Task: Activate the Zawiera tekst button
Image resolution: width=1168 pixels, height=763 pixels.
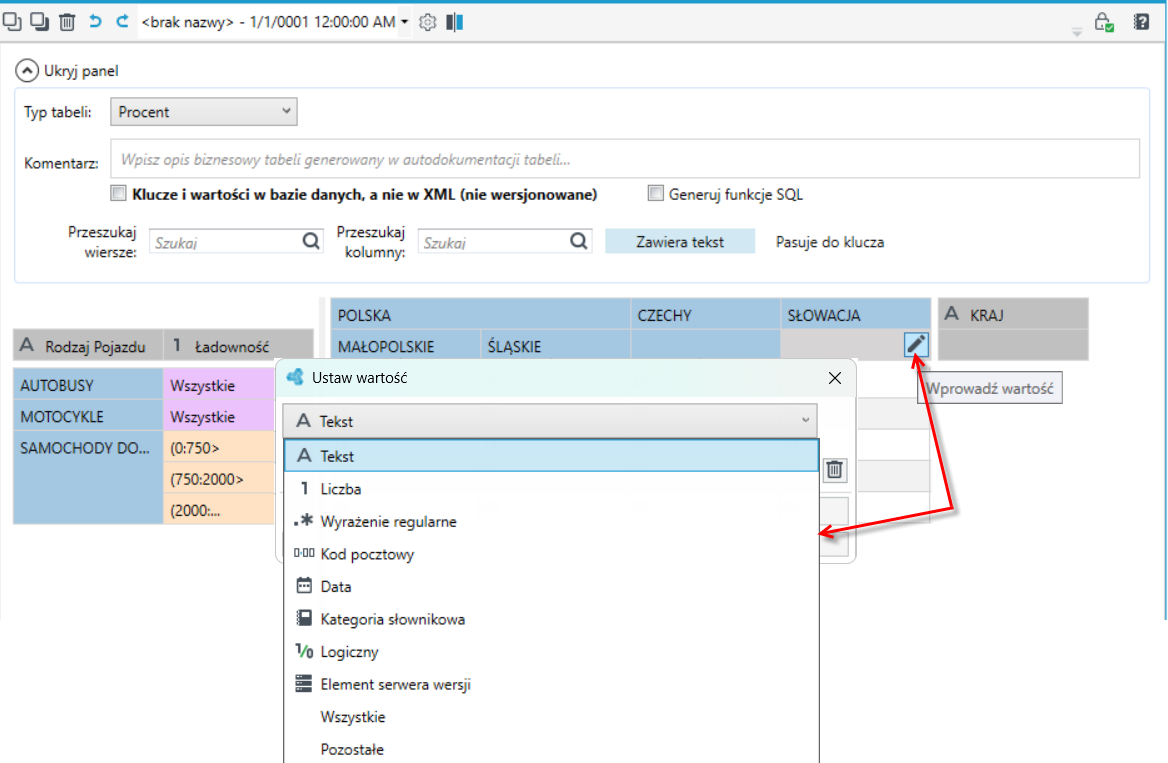Action: pos(680,242)
